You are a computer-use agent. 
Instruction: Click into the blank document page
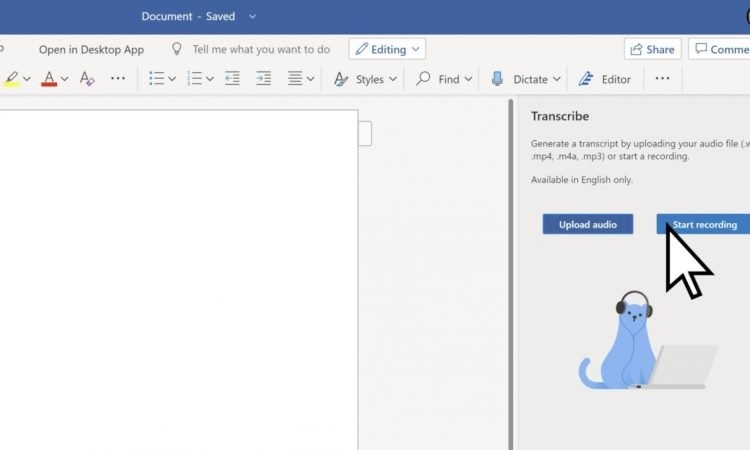pyautogui.click(x=178, y=279)
